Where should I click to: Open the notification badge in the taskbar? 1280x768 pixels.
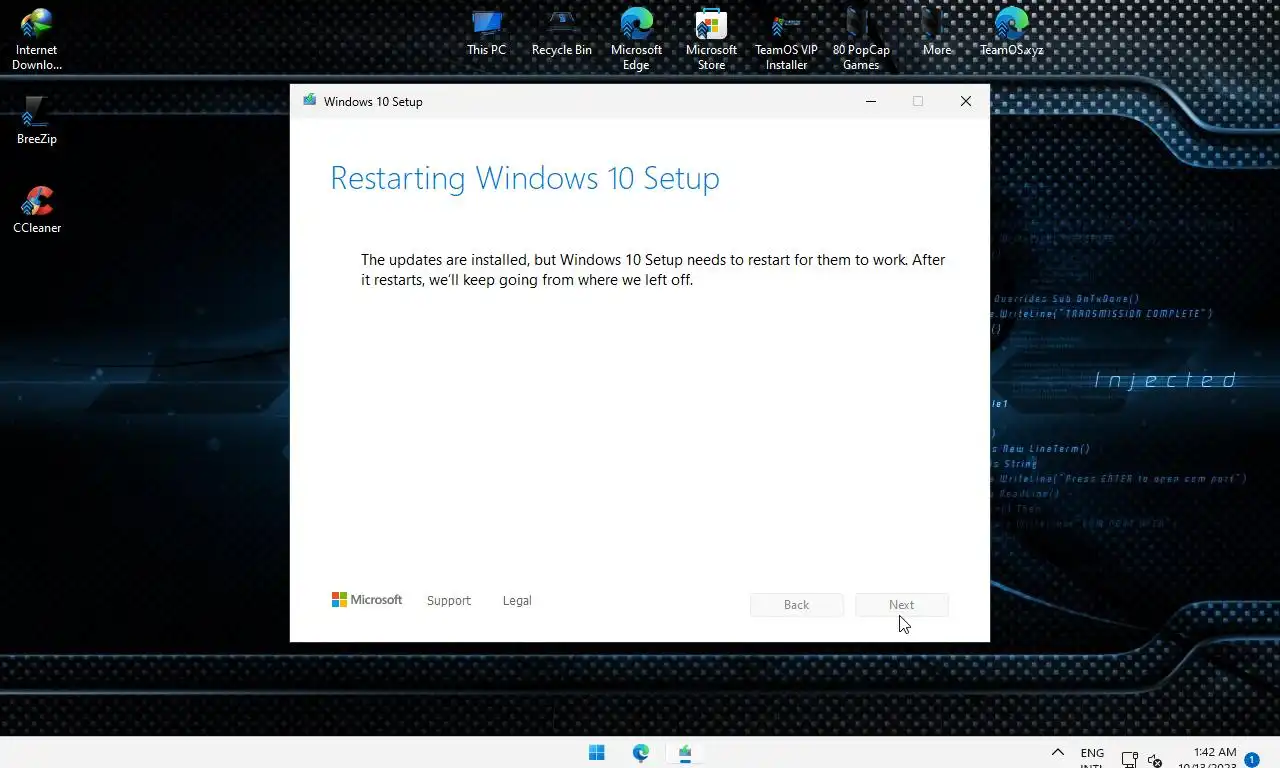click(1251, 760)
